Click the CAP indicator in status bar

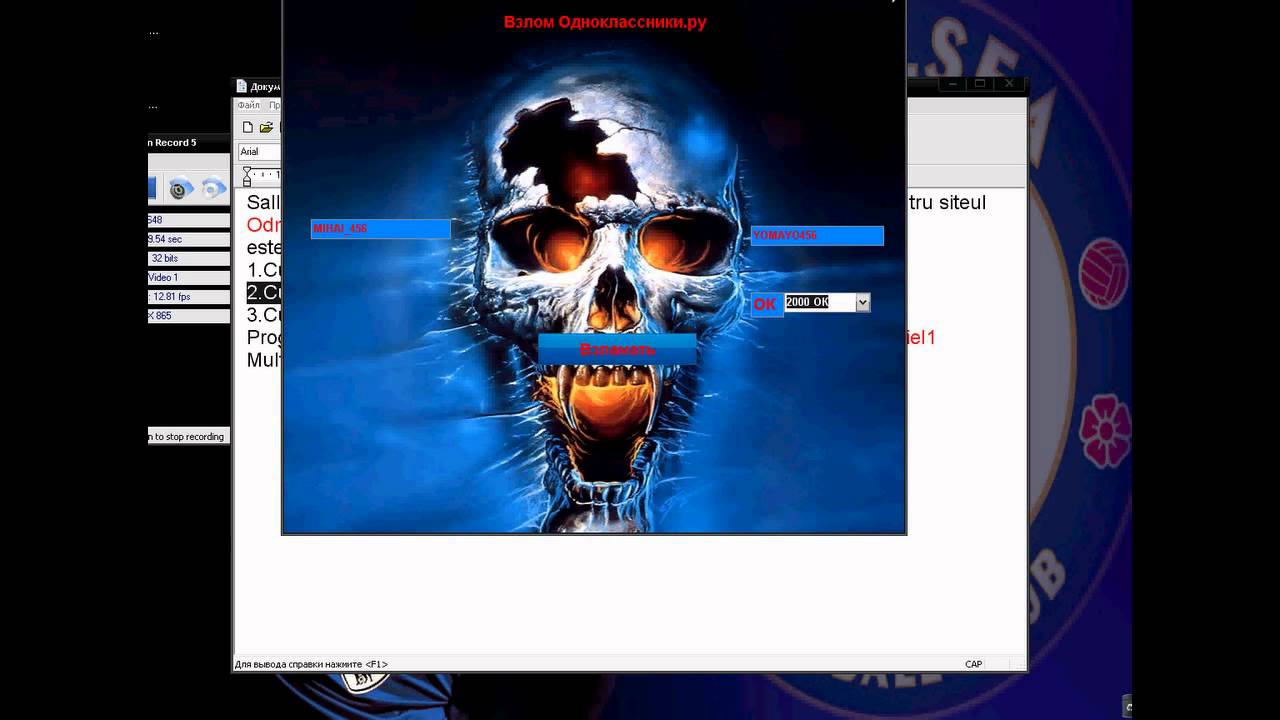[x=973, y=664]
